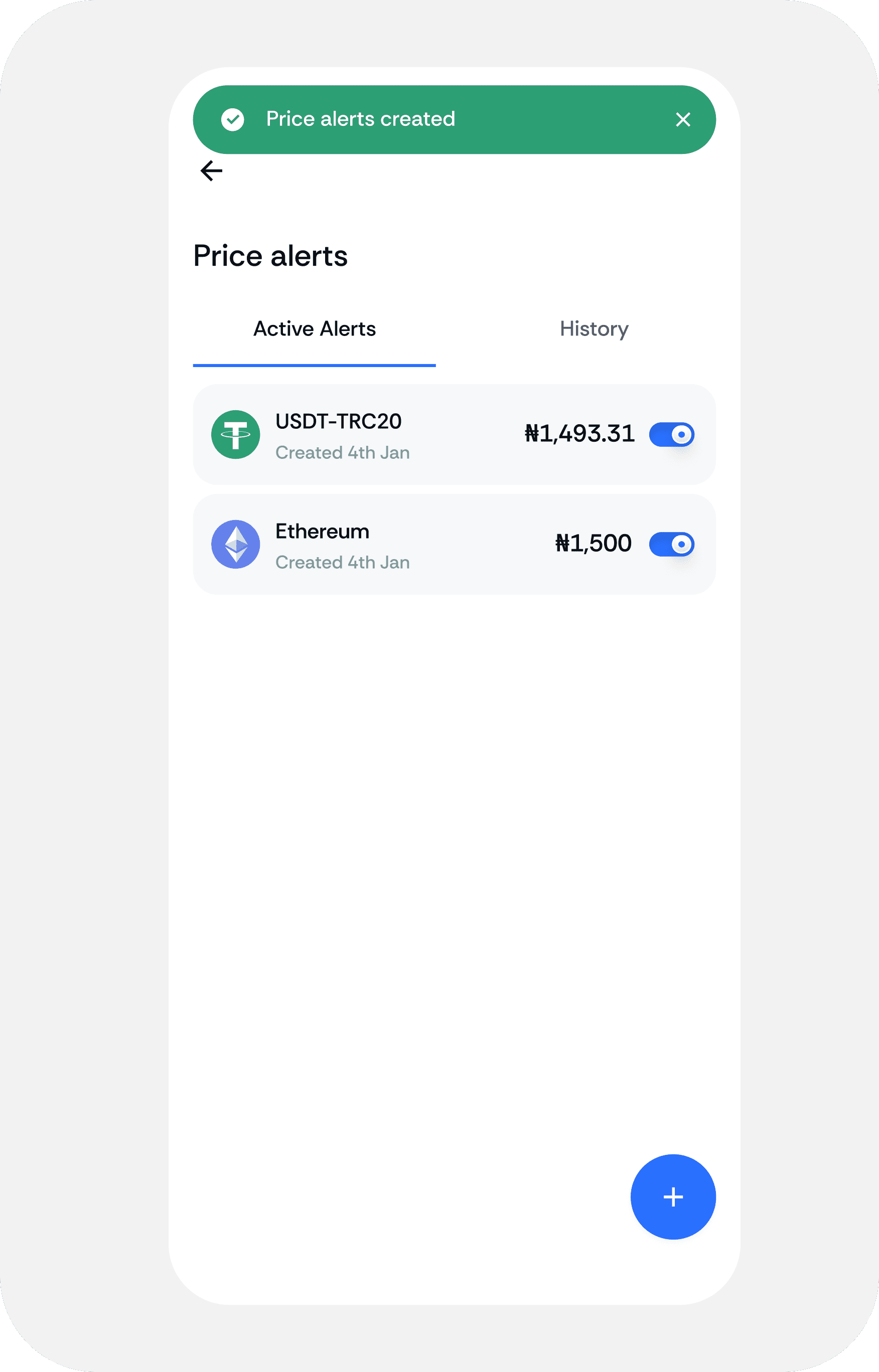The image size is (879, 1372).
Task: Go back using the left arrow icon
Action: [x=211, y=170]
